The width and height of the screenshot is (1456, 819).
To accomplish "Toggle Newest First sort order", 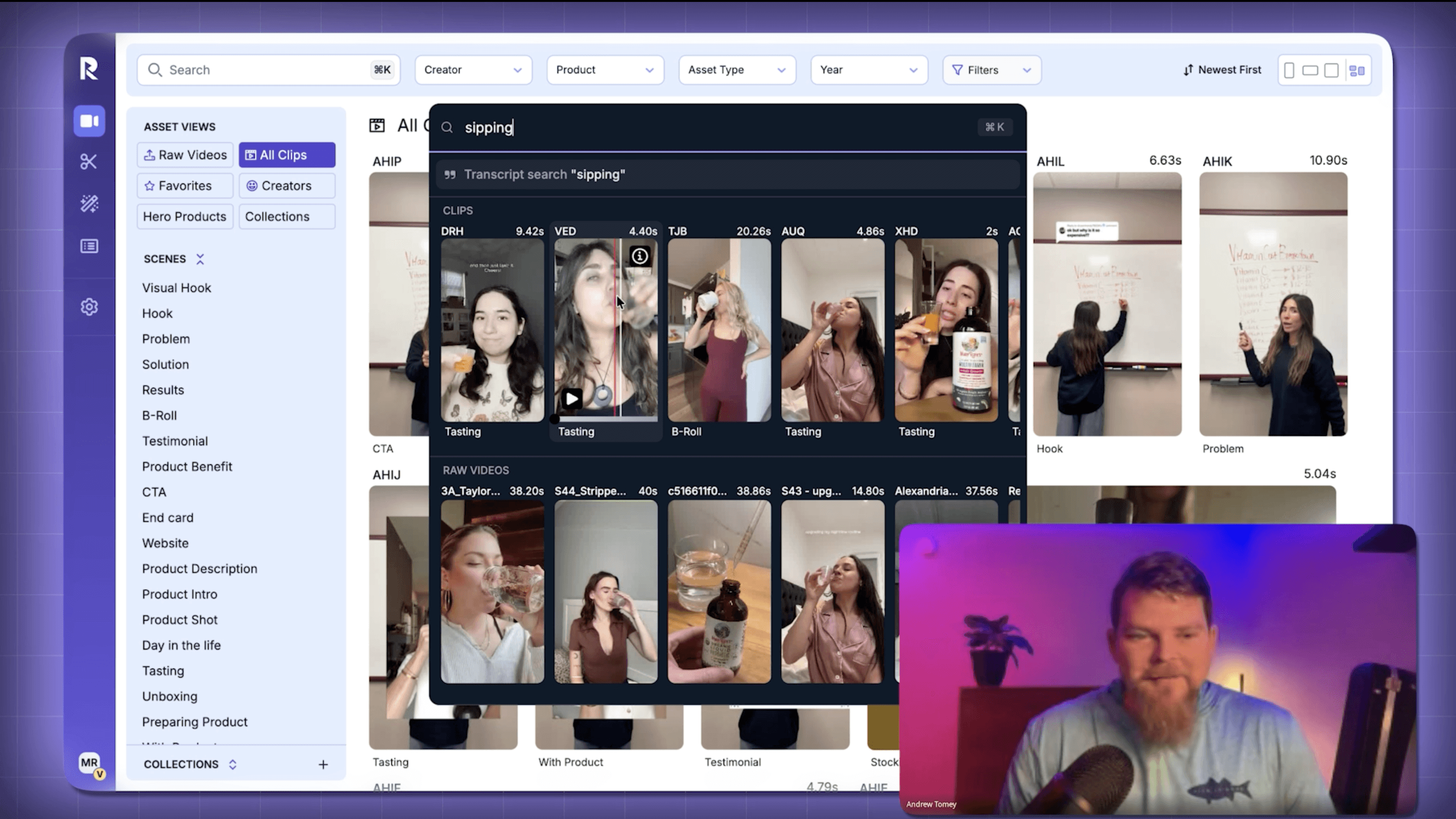I will click(x=1222, y=69).
